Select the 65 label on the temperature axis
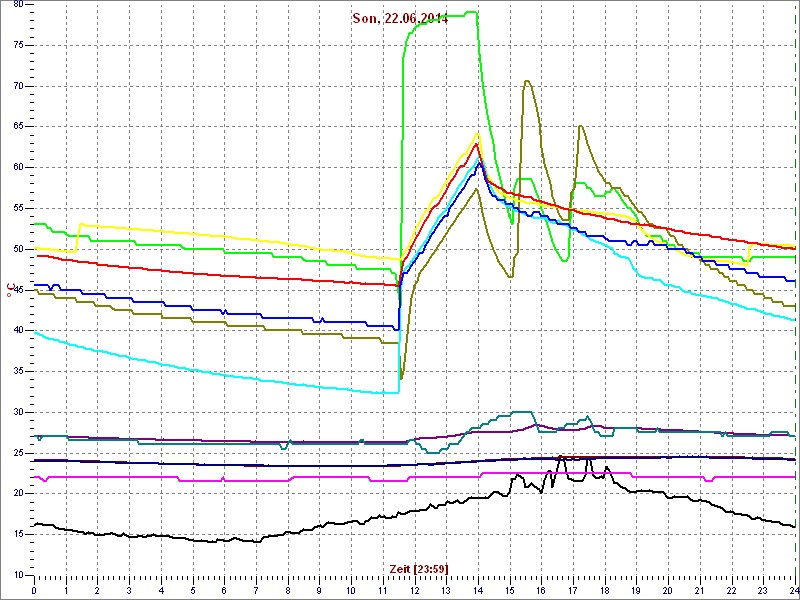 click(x=17, y=127)
